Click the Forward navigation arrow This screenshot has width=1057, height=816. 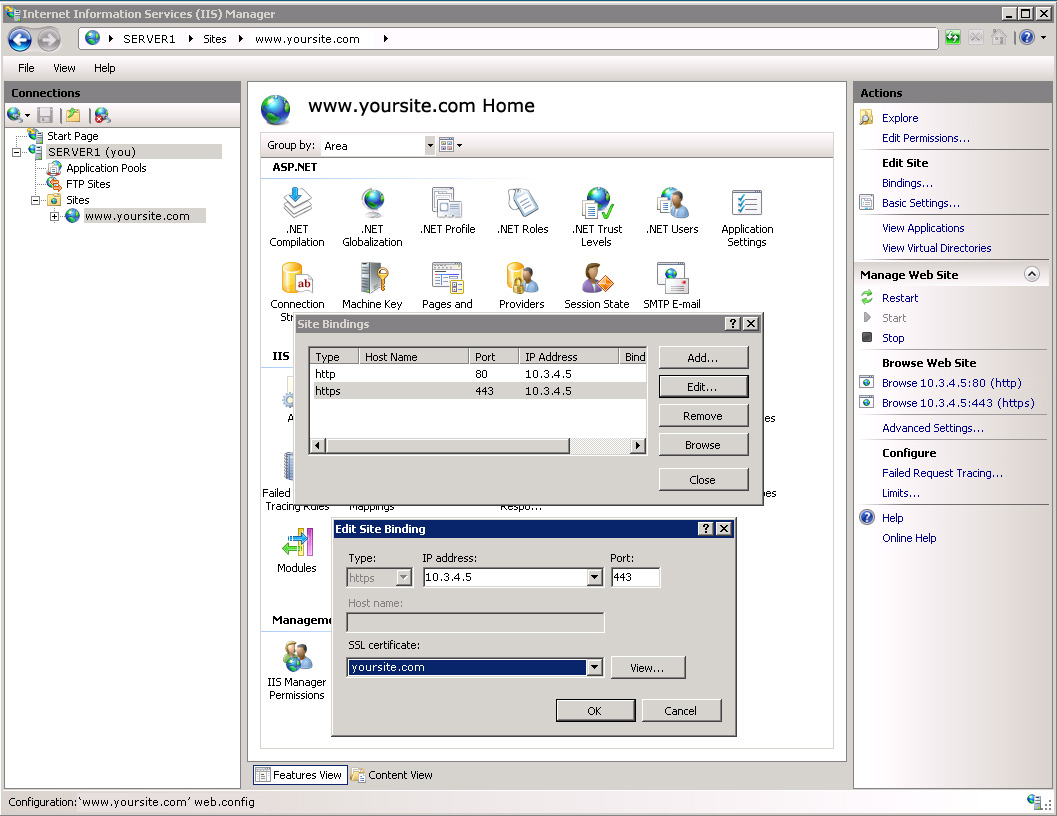tap(49, 40)
